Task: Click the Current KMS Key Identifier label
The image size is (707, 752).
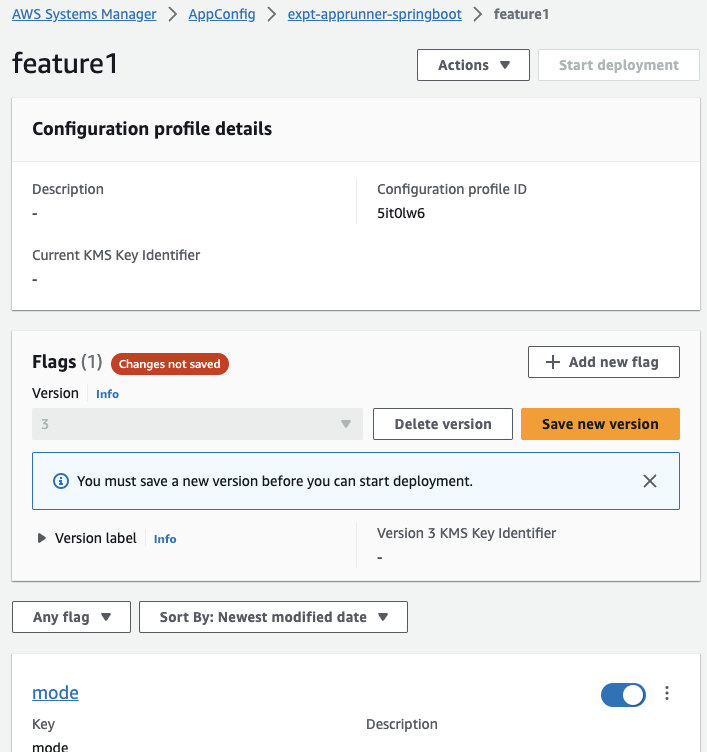Action: [116, 255]
